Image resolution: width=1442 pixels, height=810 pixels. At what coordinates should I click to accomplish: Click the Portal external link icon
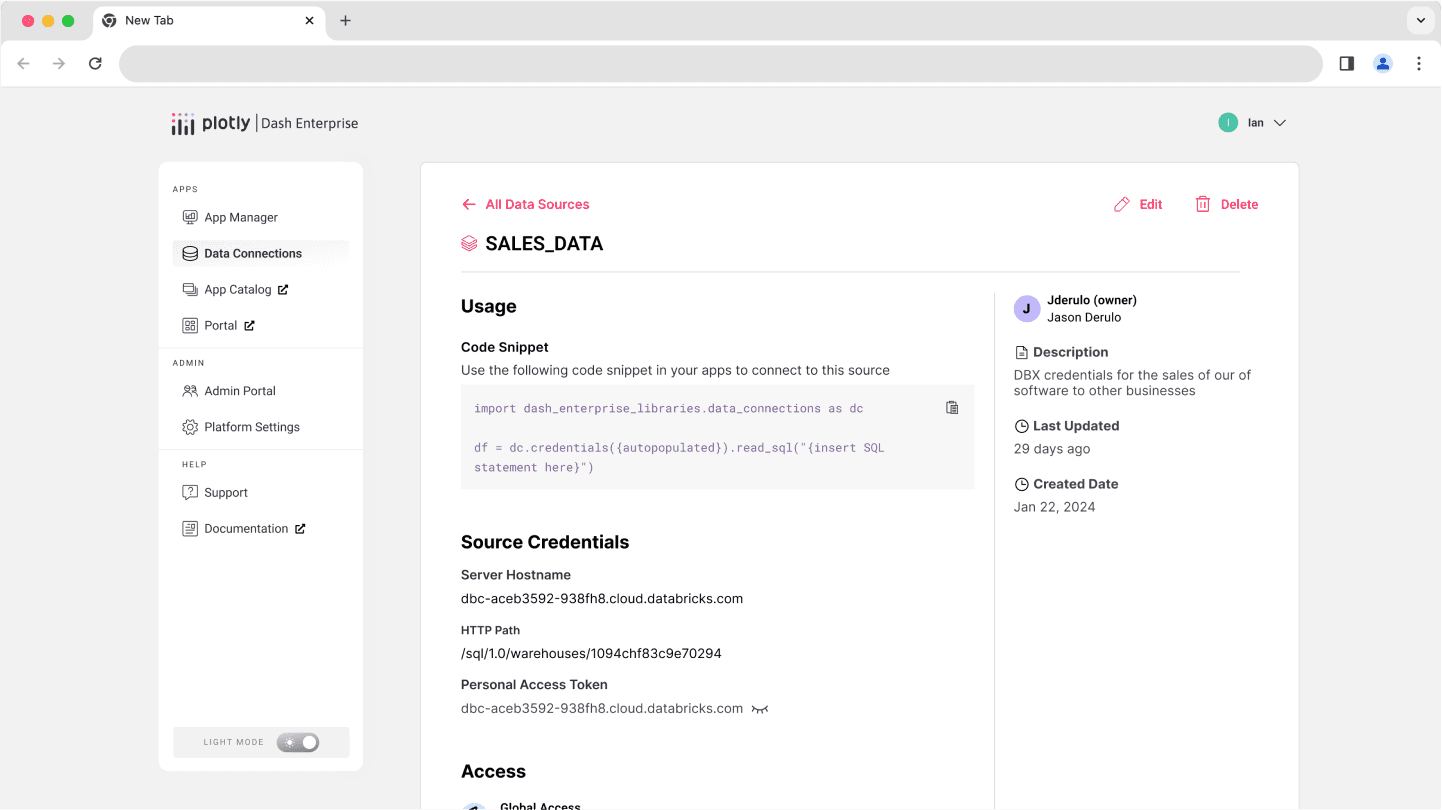coord(249,325)
